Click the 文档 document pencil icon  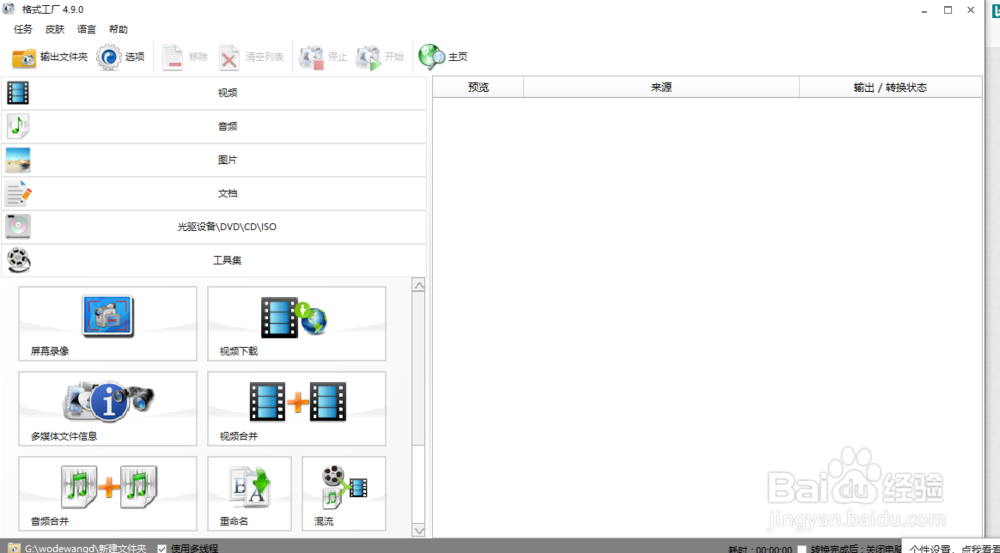coord(18,193)
